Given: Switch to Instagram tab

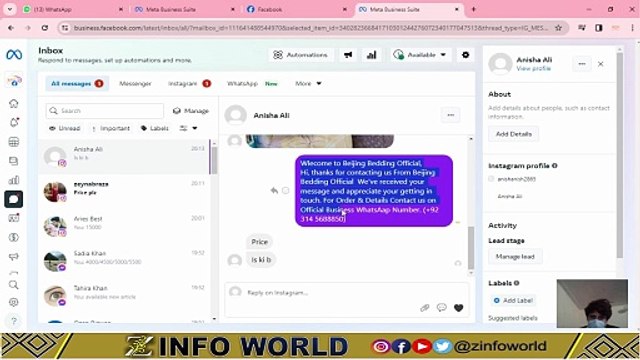Looking at the screenshot, I should click(x=189, y=83).
